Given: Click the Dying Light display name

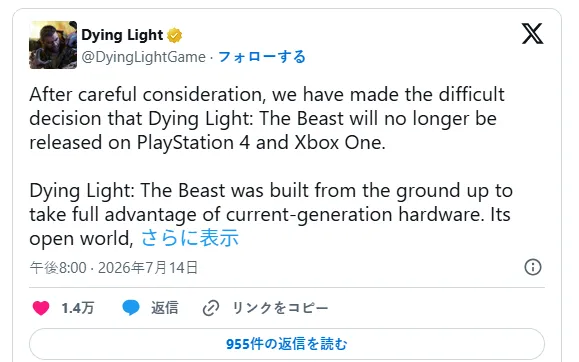Looking at the screenshot, I should pos(122,35).
